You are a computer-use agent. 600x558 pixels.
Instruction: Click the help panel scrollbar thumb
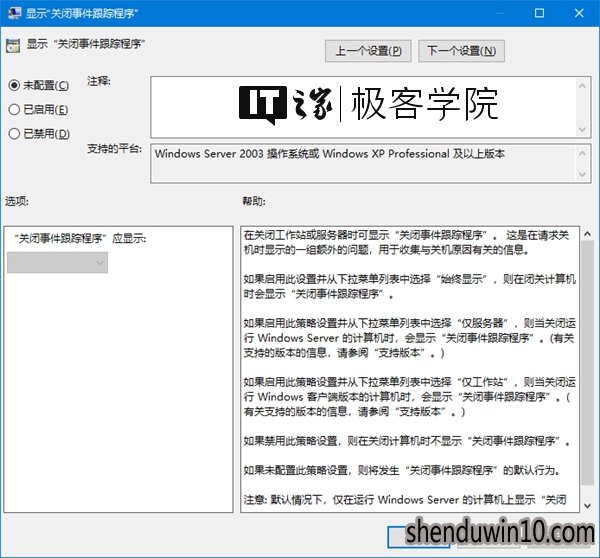click(x=587, y=363)
